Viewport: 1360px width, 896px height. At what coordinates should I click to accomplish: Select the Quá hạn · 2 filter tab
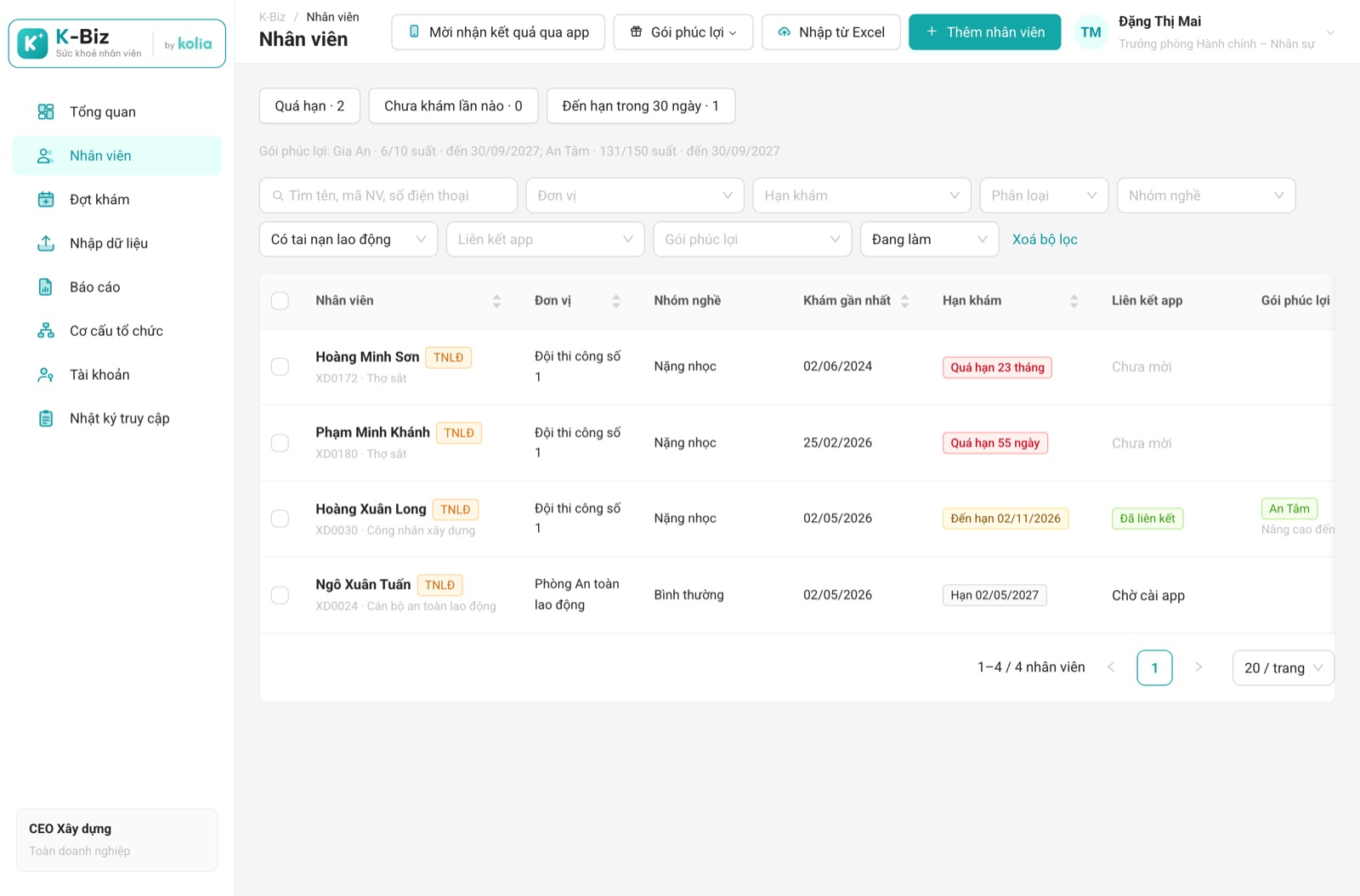pyautogui.click(x=309, y=106)
